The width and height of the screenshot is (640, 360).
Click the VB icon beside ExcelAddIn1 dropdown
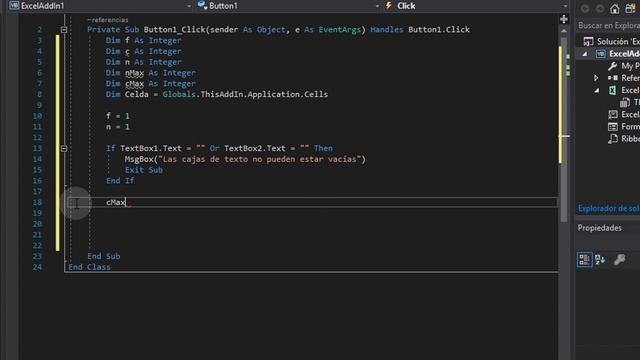tap(14, 5)
